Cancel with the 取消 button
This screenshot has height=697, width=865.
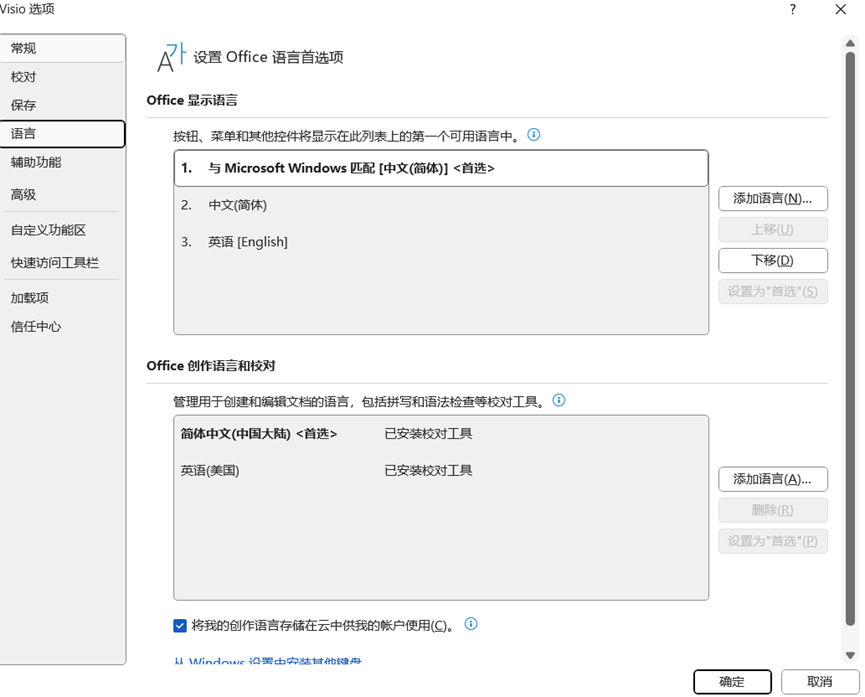click(x=820, y=682)
